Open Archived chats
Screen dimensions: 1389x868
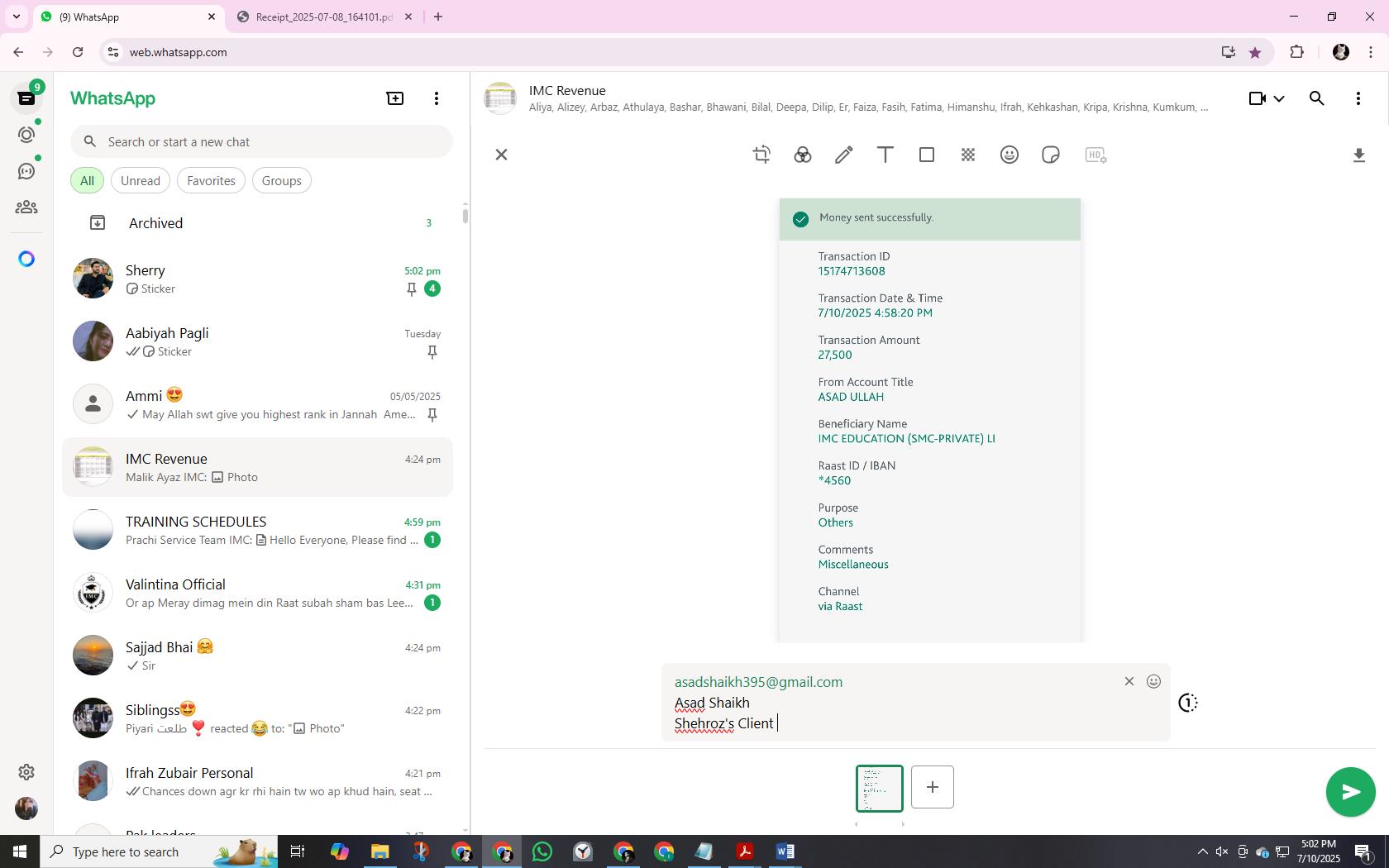[x=257, y=223]
